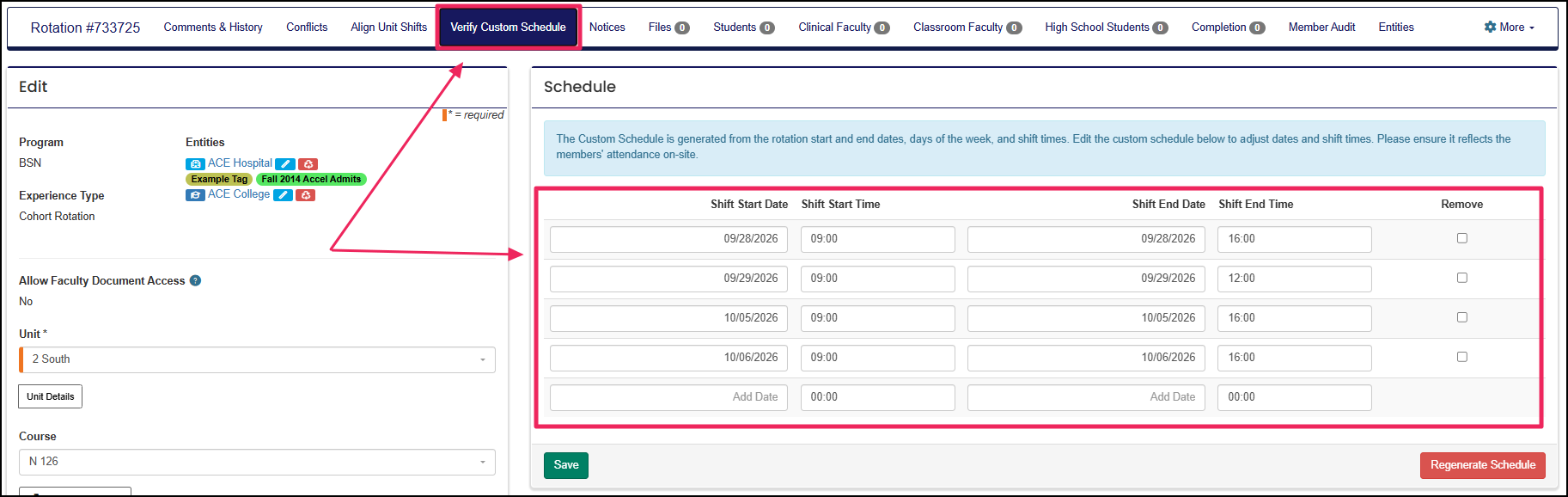Open the Comments & History tab
Viewport: 1568px width, 497px height.
click(x=213, y=28)
